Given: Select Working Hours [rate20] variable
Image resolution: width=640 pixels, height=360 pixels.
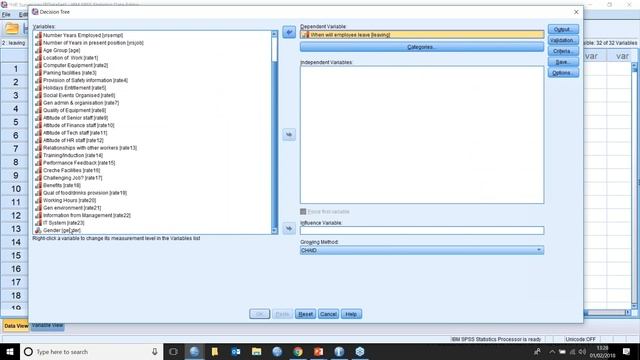Looking at the screenshot, I should click(x=69, y=200).
